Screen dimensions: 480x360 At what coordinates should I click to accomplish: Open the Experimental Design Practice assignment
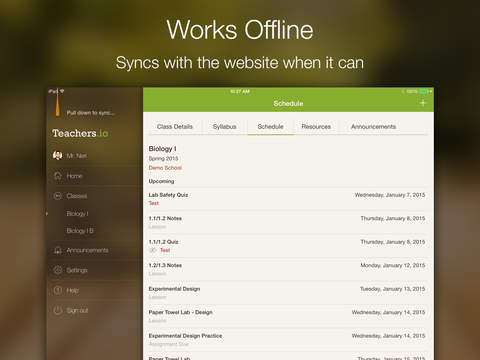[287, 340]
